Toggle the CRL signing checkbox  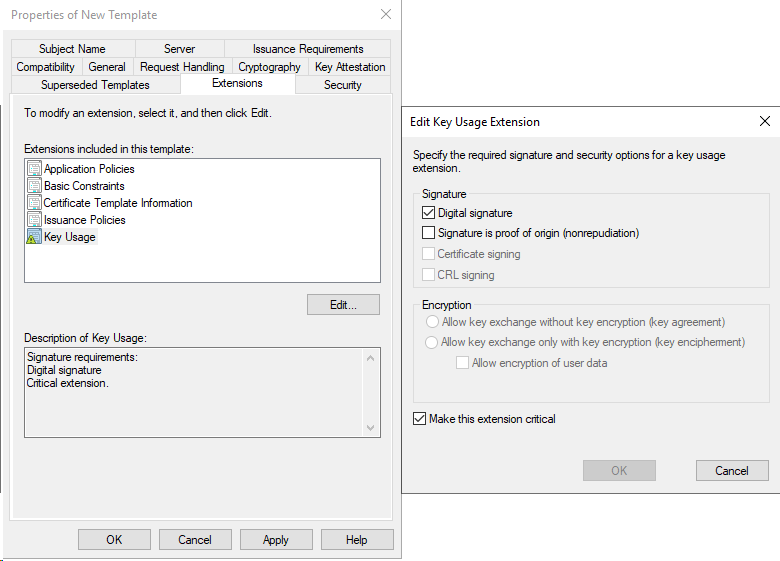pyautogui.click(x=428, y=275)
